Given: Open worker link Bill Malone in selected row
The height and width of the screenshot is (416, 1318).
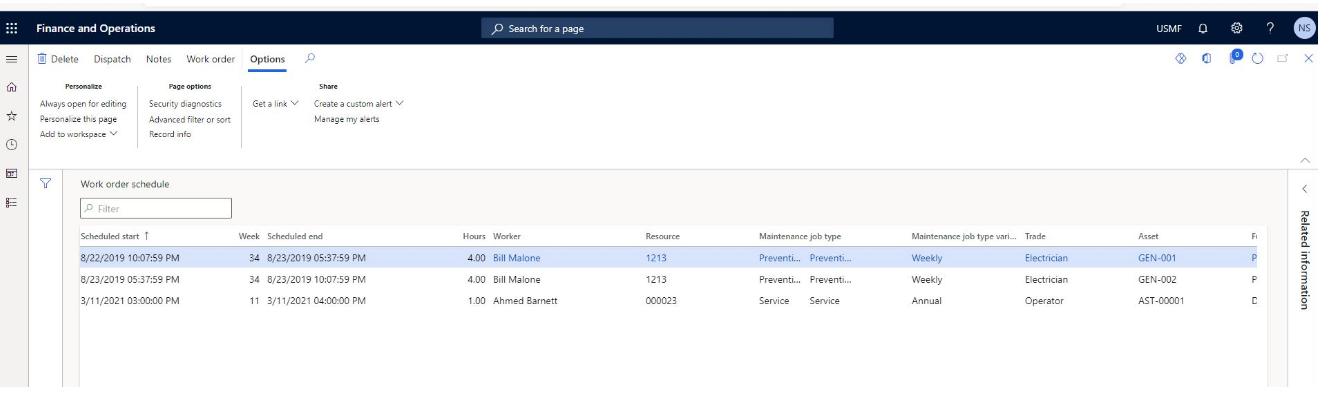Looking at the screenshot, I should 516,258.
